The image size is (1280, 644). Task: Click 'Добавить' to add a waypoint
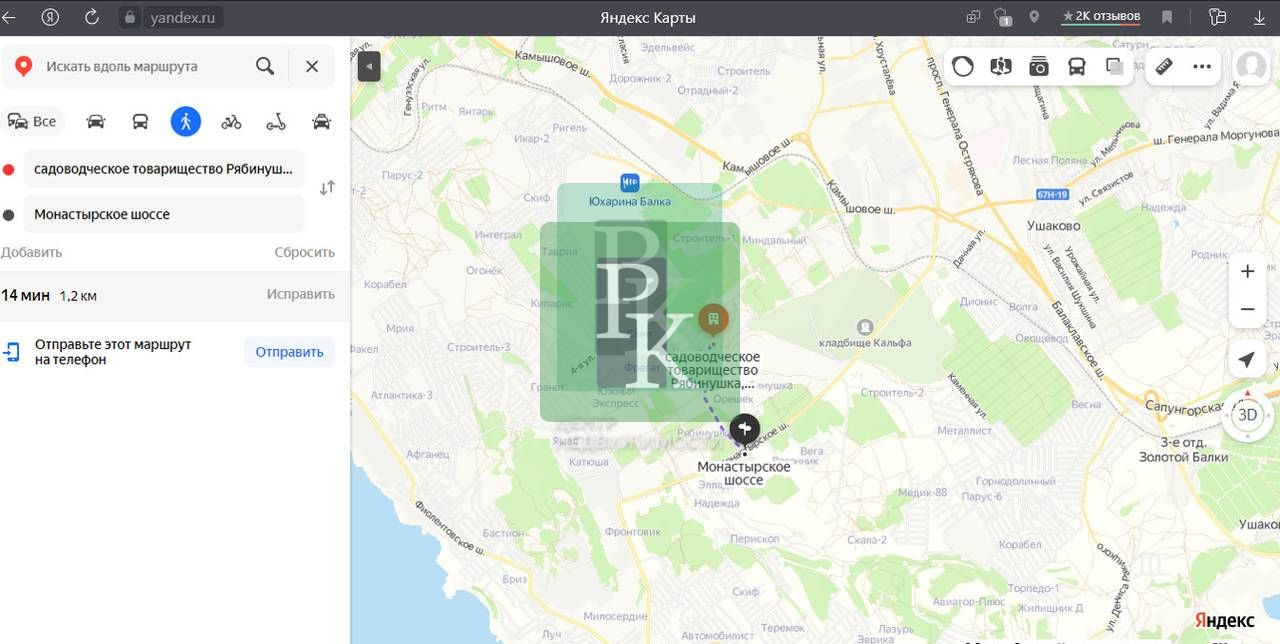click(31, 252)
